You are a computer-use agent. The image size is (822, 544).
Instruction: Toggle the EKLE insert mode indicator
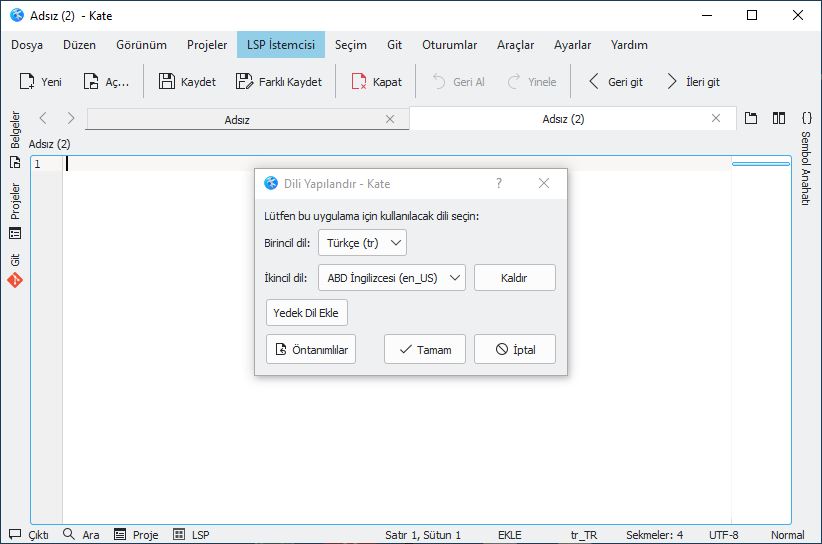[x=510, y=535]
